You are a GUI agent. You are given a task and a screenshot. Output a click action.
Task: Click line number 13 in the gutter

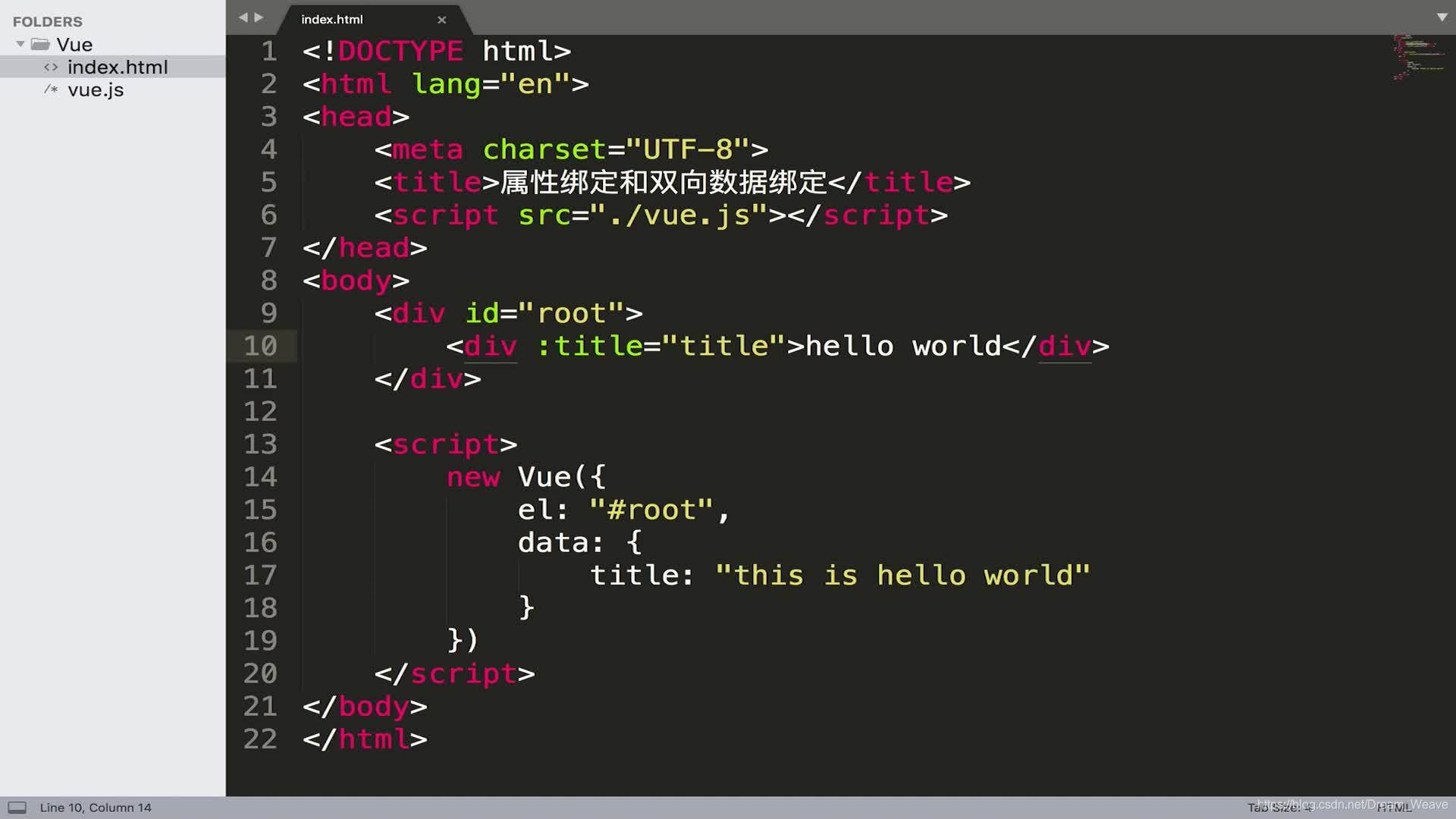pyautogui.click(x=260, y=444)
